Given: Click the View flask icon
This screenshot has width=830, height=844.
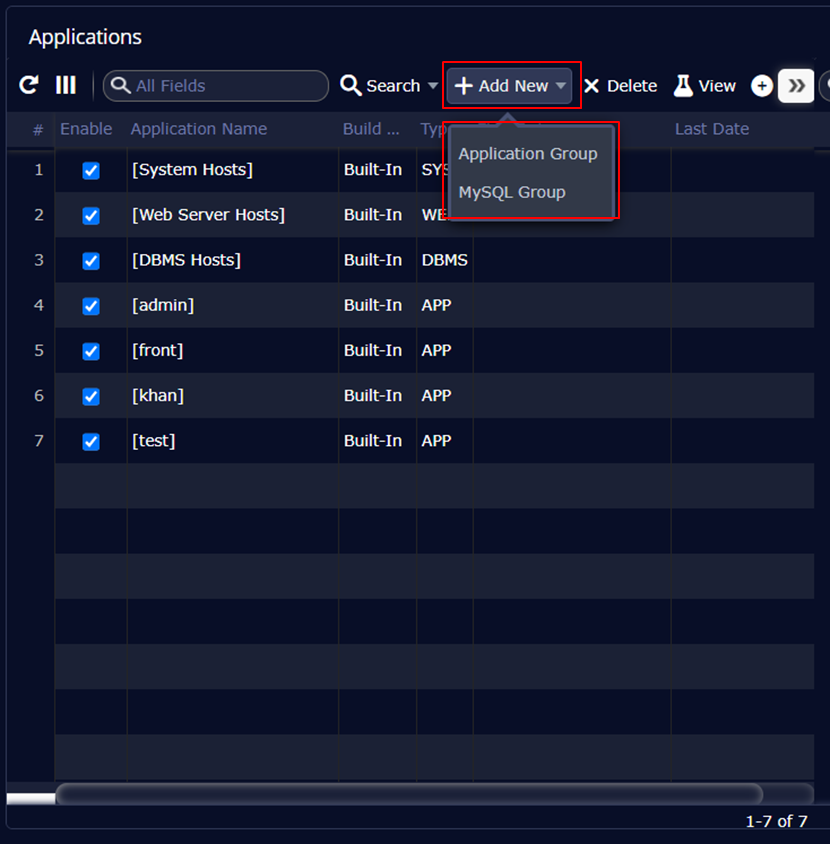Looking at the screenshot, I should tap(683, 86).
